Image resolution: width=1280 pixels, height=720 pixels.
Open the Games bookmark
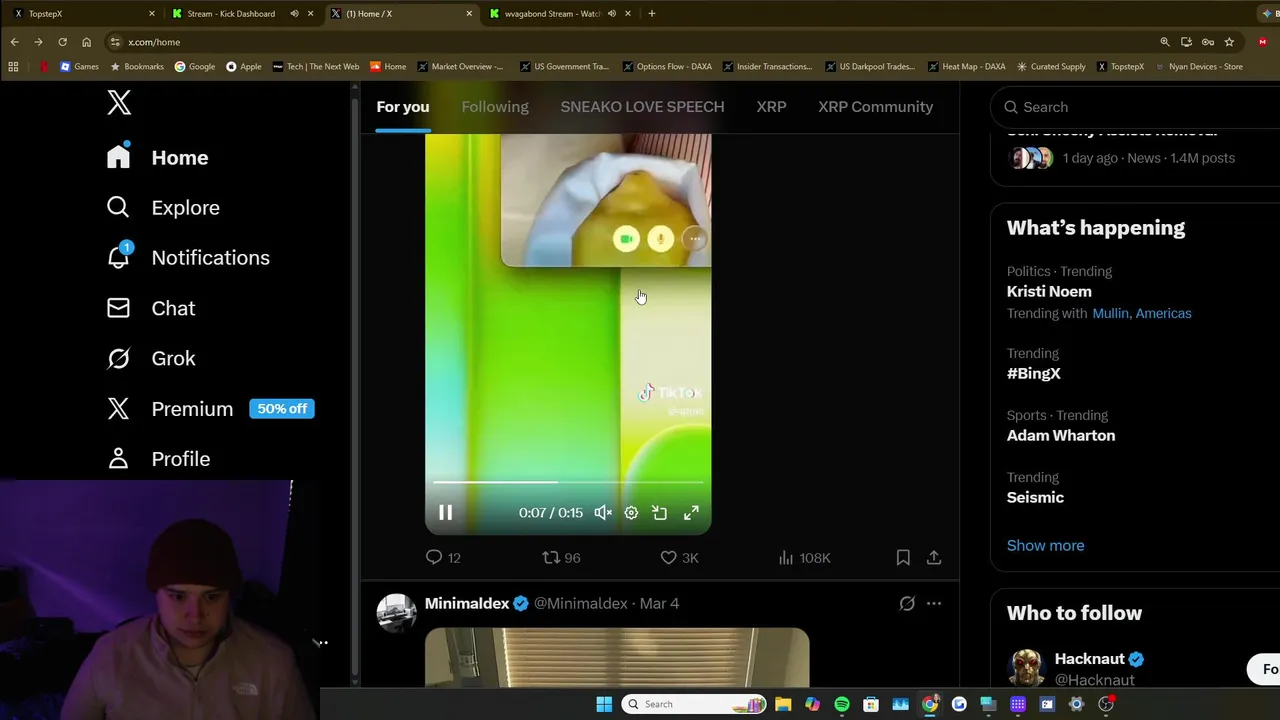(x=80, y=67)
